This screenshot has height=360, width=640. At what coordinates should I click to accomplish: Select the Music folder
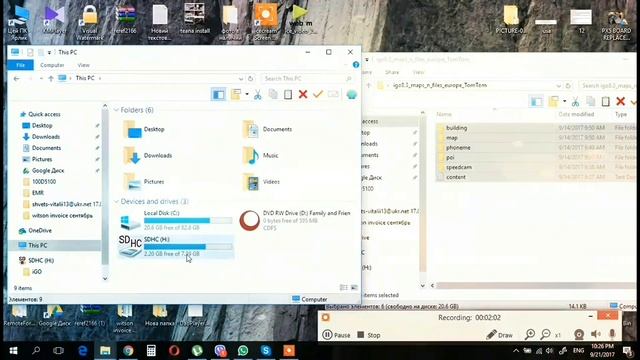(260, 156)
